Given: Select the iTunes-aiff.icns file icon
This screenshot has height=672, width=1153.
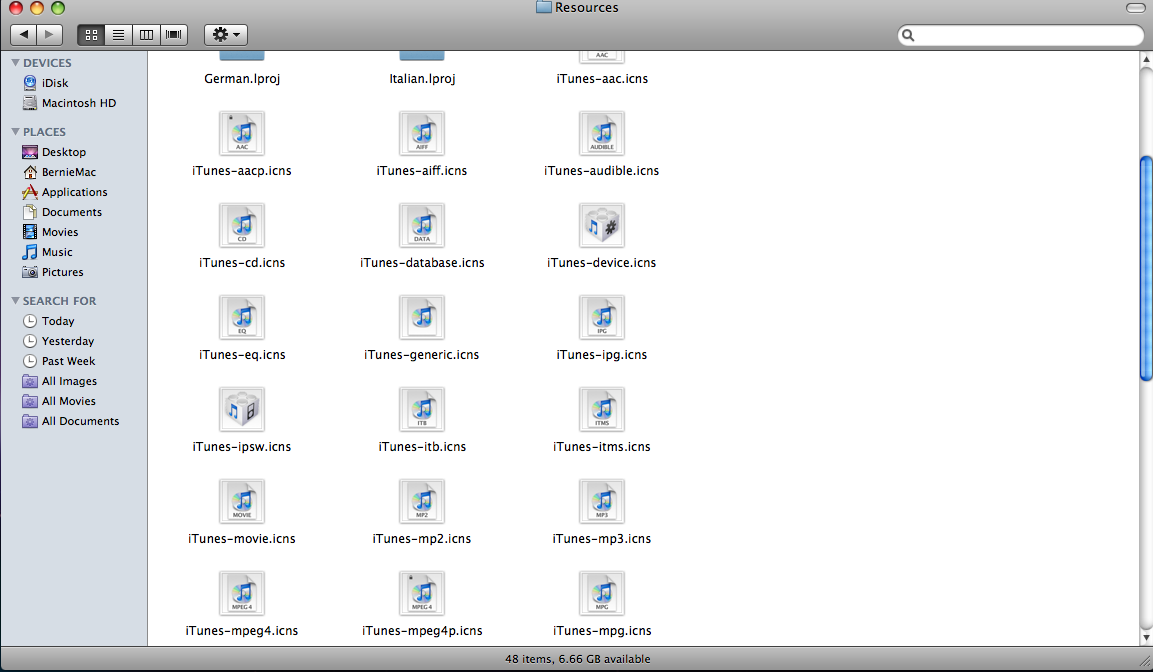Looking at the screenshot, I should click(422, 133).
